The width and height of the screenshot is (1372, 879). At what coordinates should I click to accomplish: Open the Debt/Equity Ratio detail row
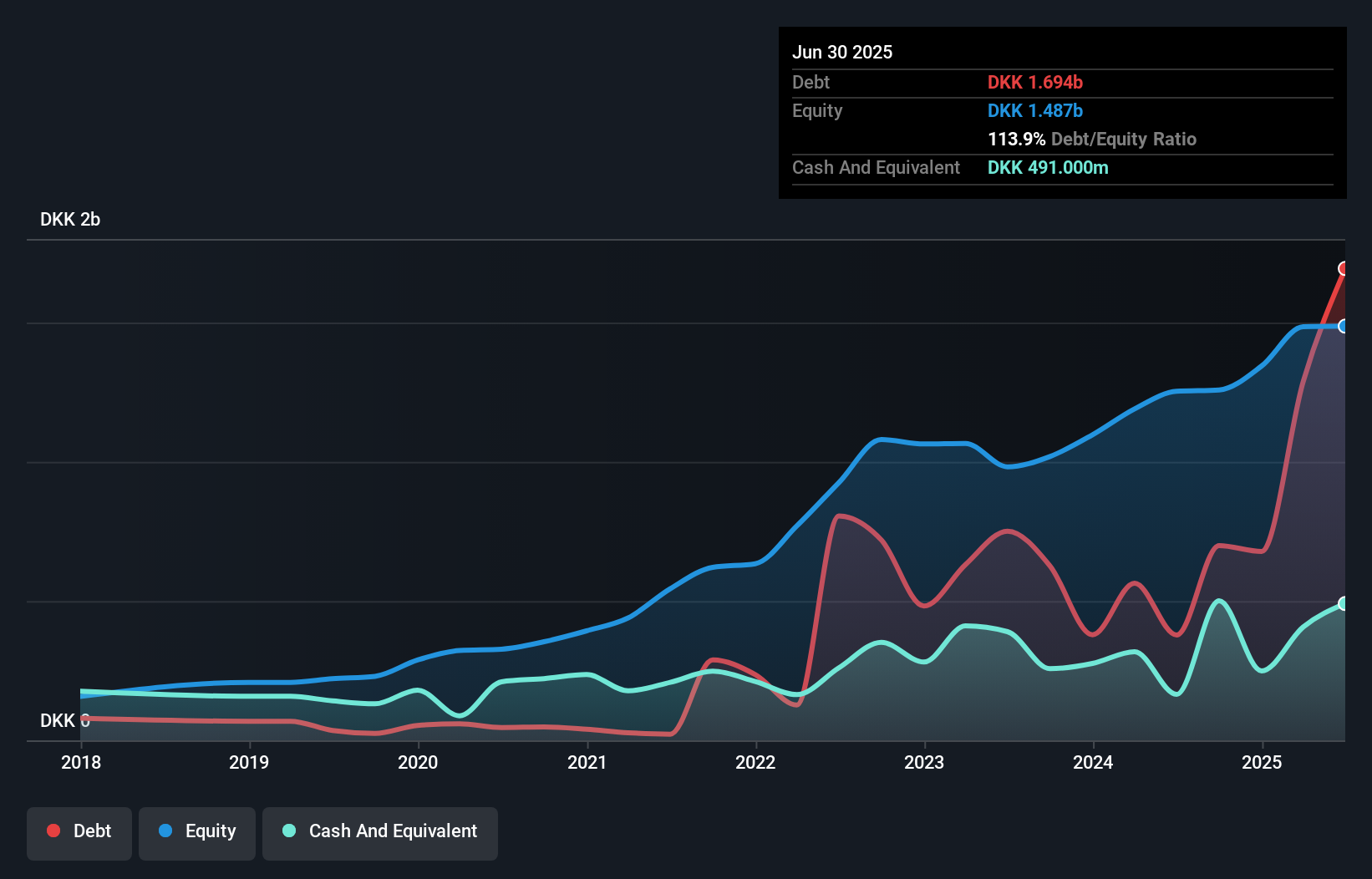(x=1092, y=139)
